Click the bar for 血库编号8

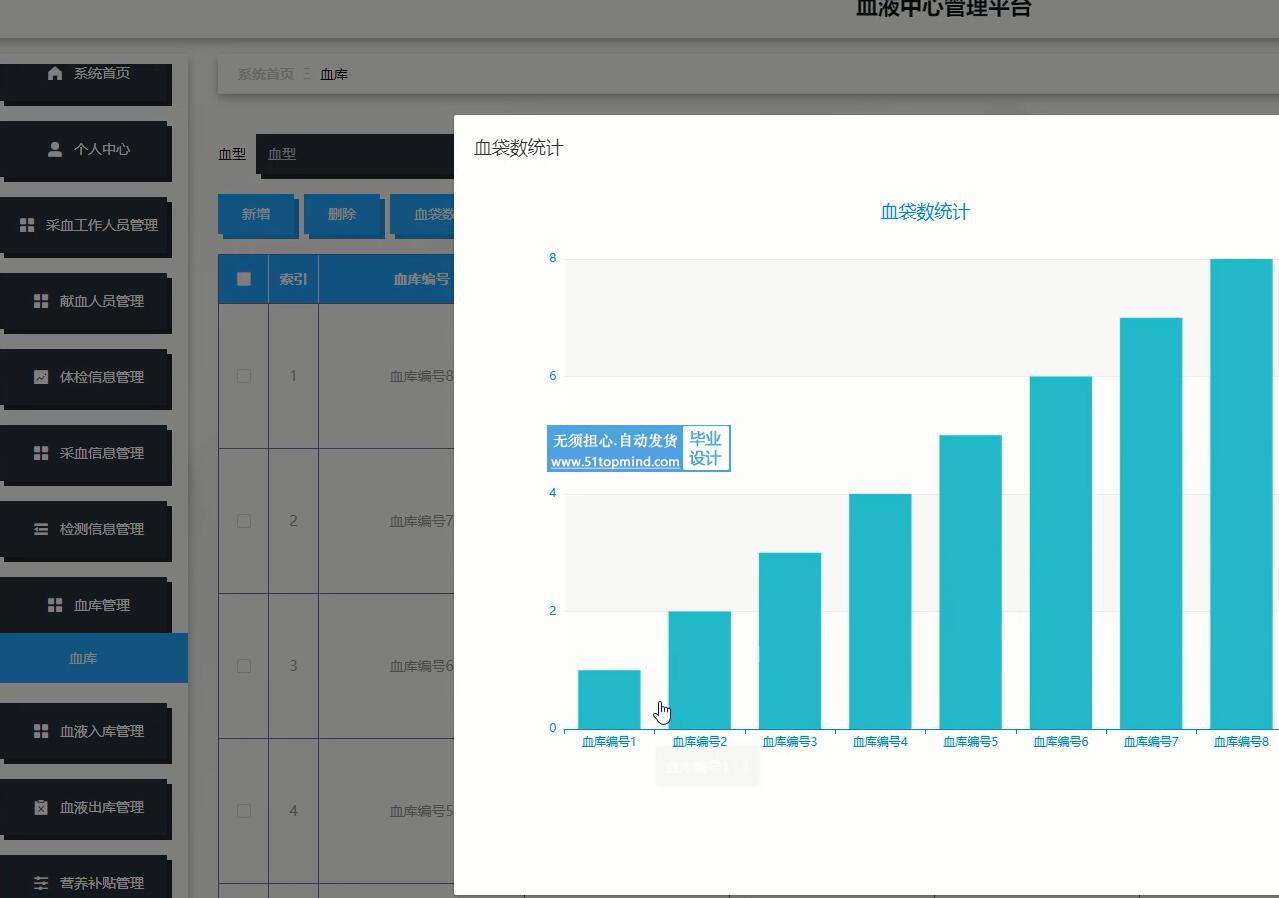1241,494
